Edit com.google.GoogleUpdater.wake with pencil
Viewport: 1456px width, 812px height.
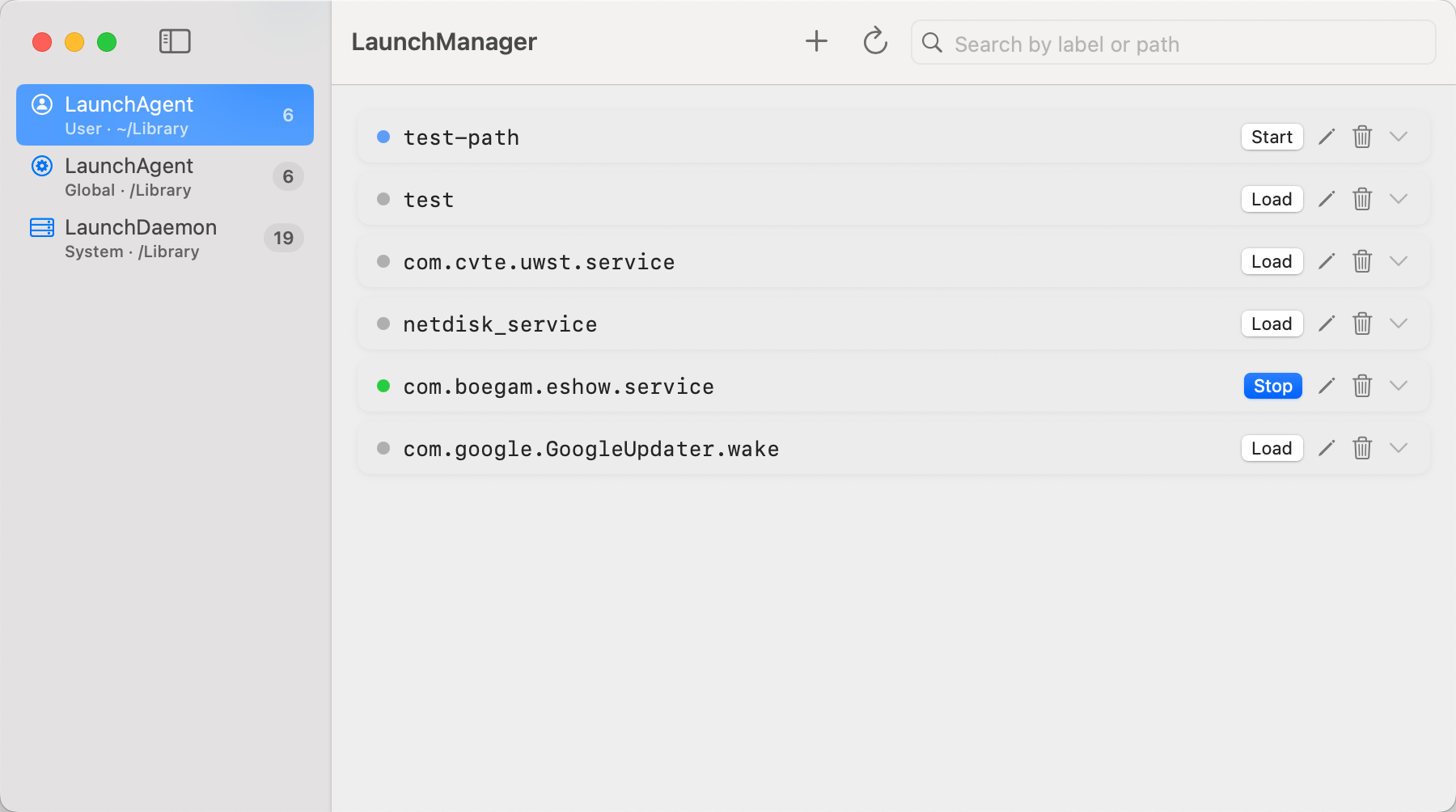click(1326, 448)
